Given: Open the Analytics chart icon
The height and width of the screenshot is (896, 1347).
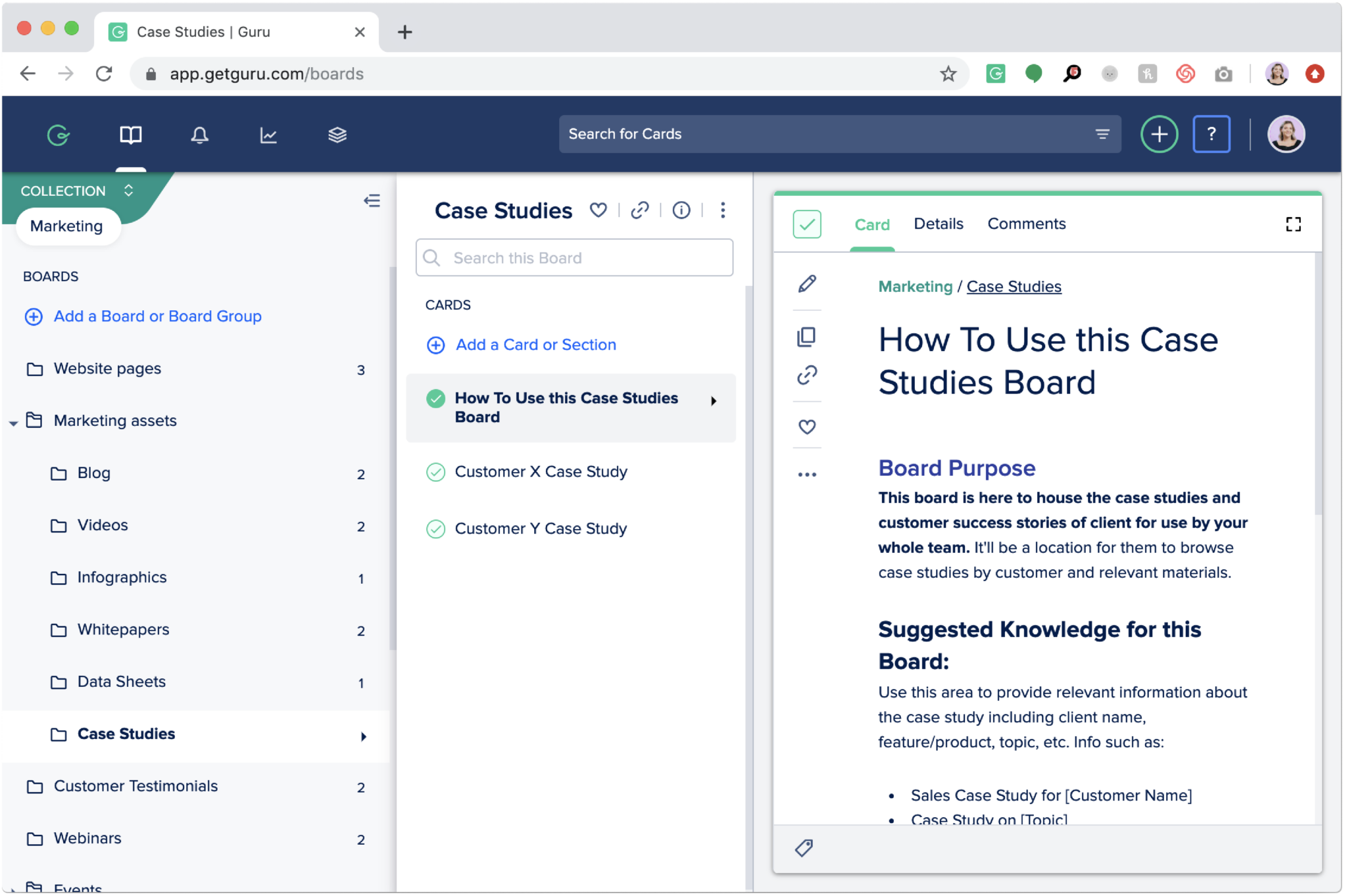Looking at the screenshot, I should point(268,135).
